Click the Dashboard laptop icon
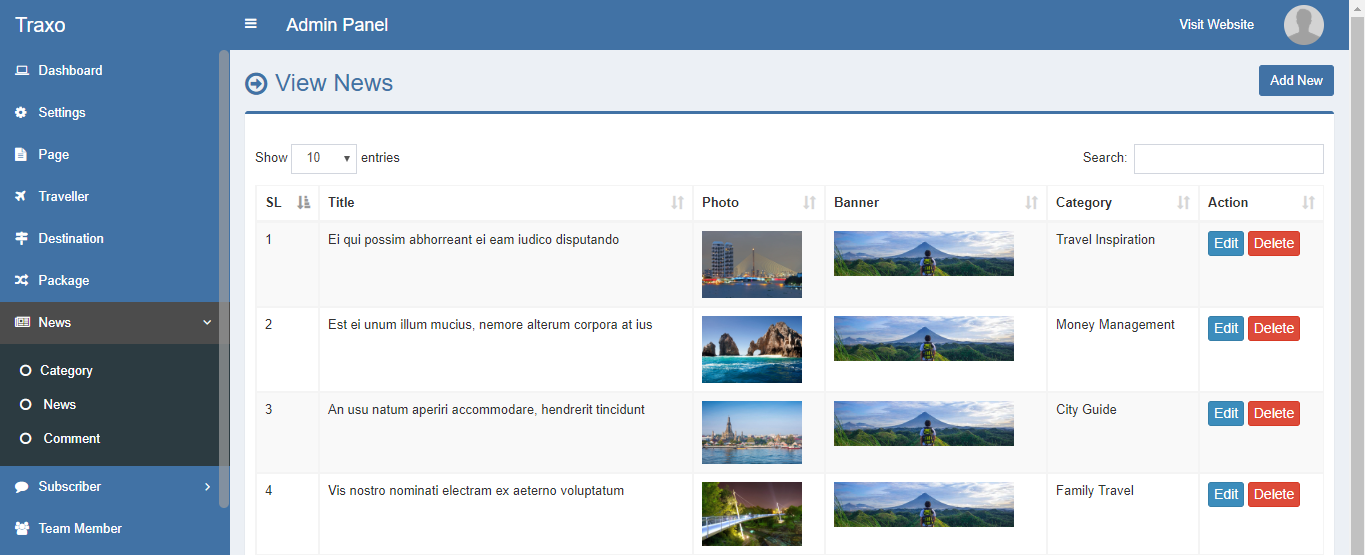1365x555 pixels. click(21, 71)
